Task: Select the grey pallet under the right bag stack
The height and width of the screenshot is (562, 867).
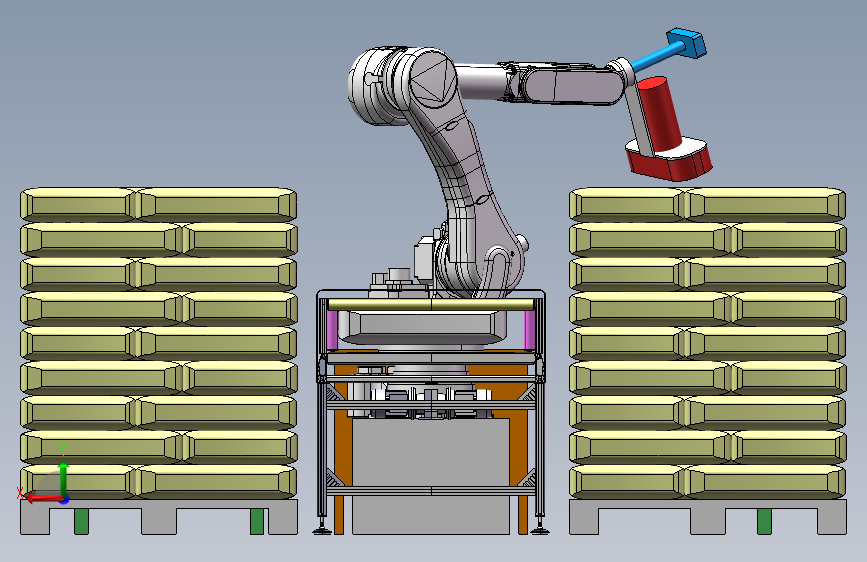Action: [x=708, y=516]
